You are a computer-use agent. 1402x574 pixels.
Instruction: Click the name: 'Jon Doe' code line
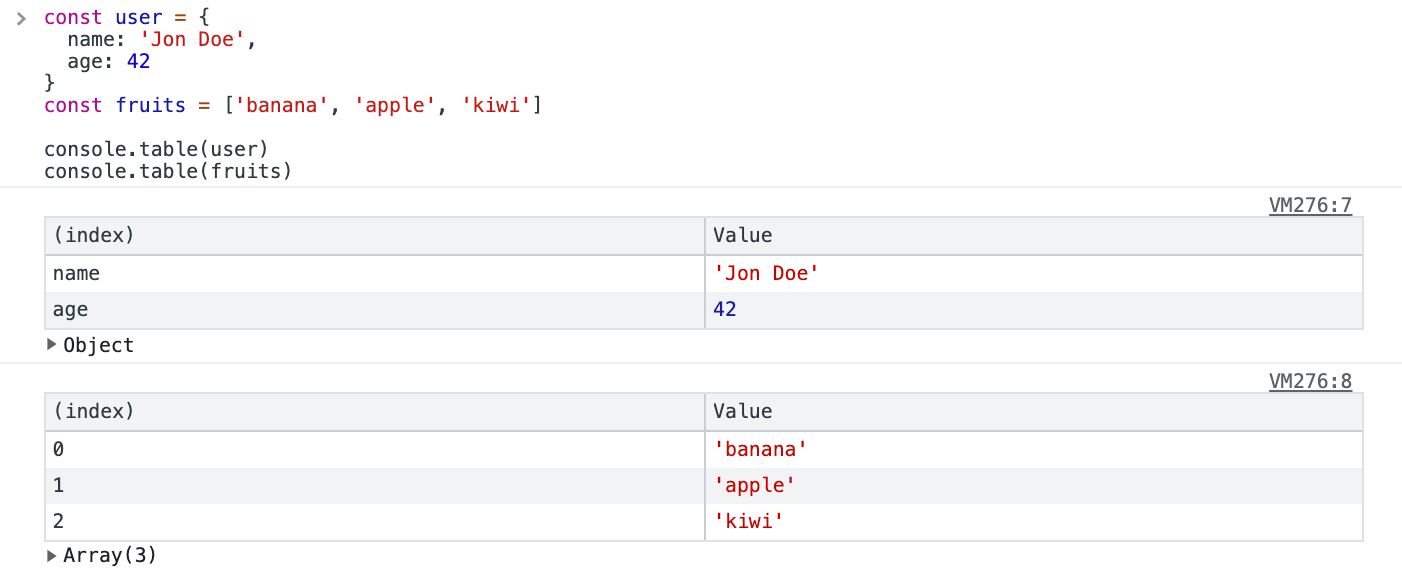point(162,40)
